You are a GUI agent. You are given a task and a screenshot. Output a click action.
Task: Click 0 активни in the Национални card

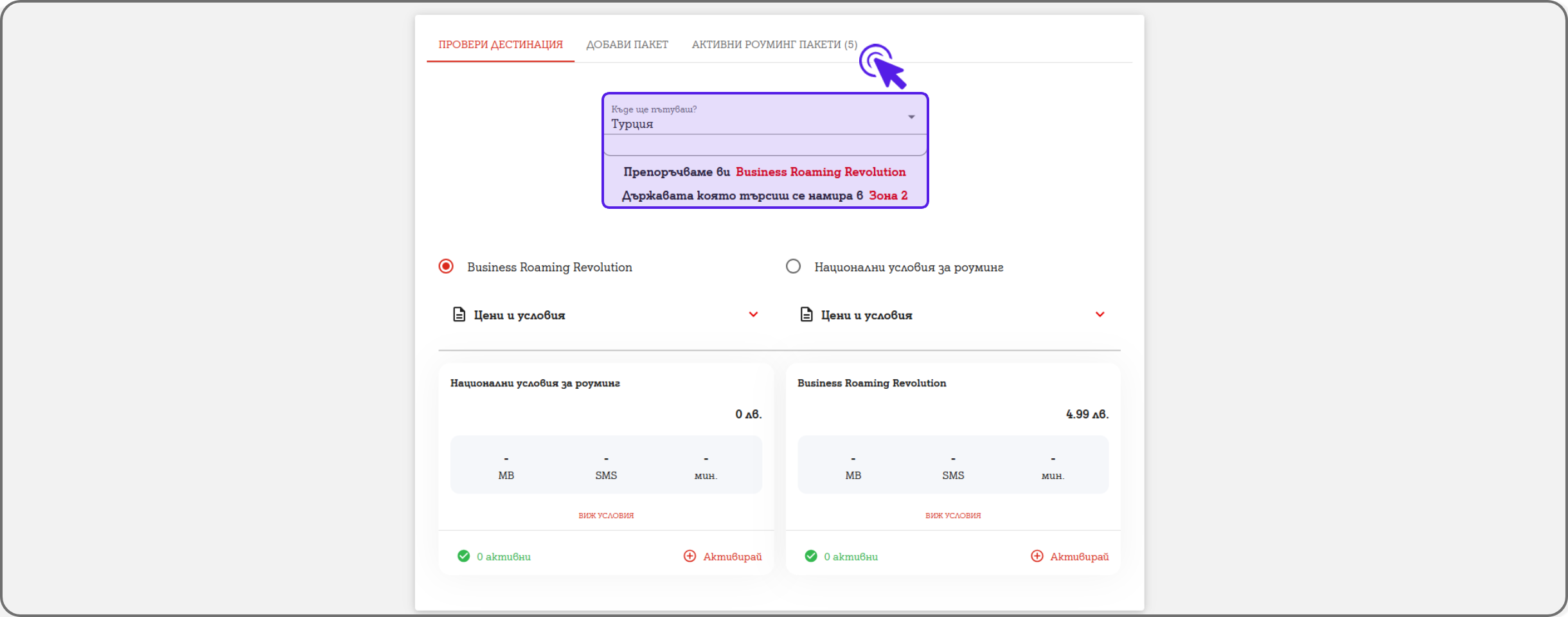pos(504,557)
